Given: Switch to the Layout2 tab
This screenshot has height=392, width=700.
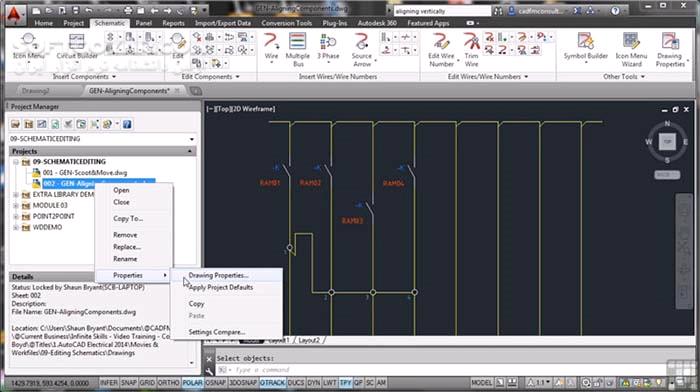Looking at the screenshot, I should pos(309,340).
